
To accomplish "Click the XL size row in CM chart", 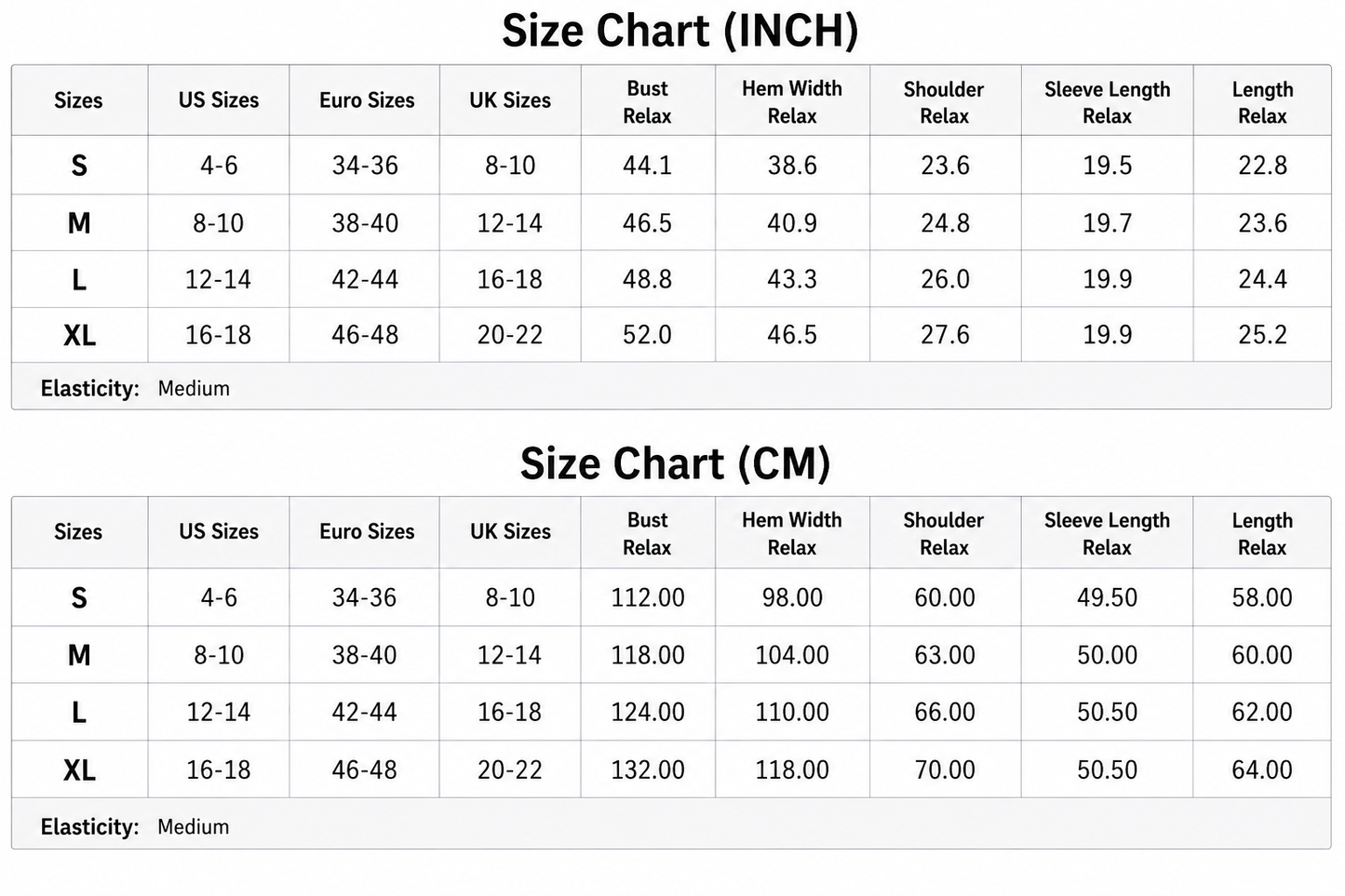I will point(671,769).
